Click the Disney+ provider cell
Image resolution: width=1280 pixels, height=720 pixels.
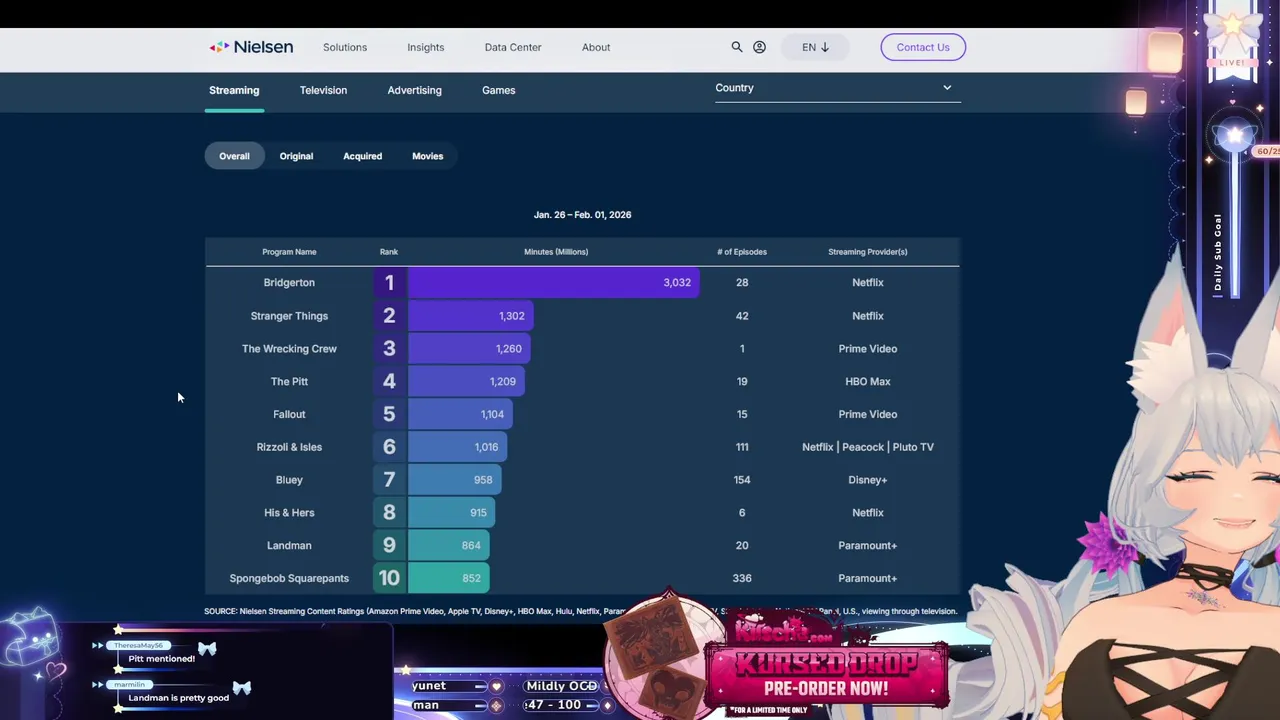868,480
